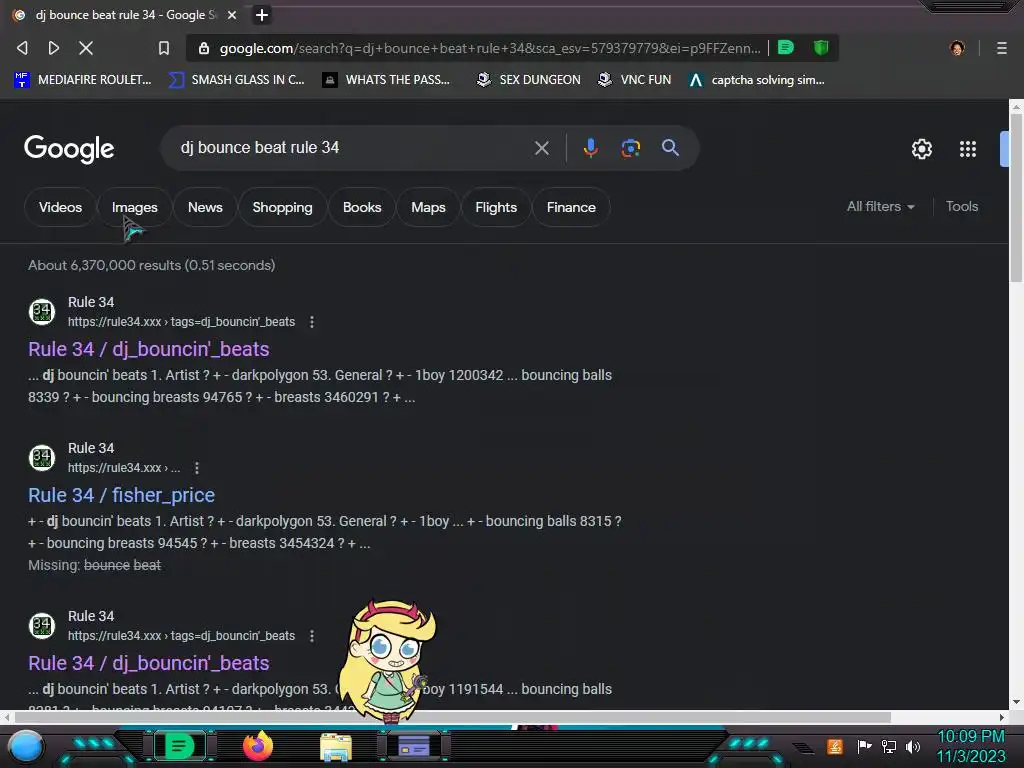Filter results by Shopping
The image size is (1024, 768).
(282, 207)
